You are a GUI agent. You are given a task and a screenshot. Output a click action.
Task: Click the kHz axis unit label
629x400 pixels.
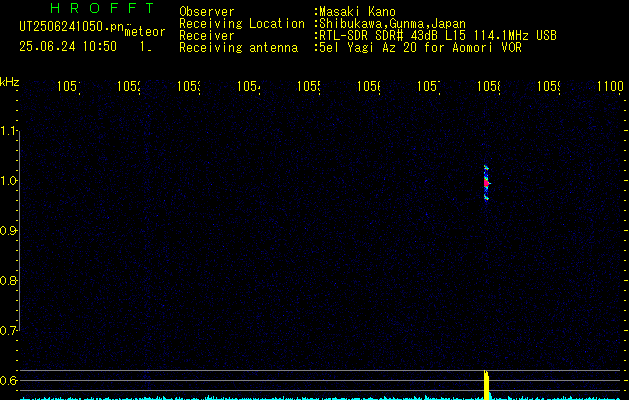pyautogui.click(x=10, y=82)
